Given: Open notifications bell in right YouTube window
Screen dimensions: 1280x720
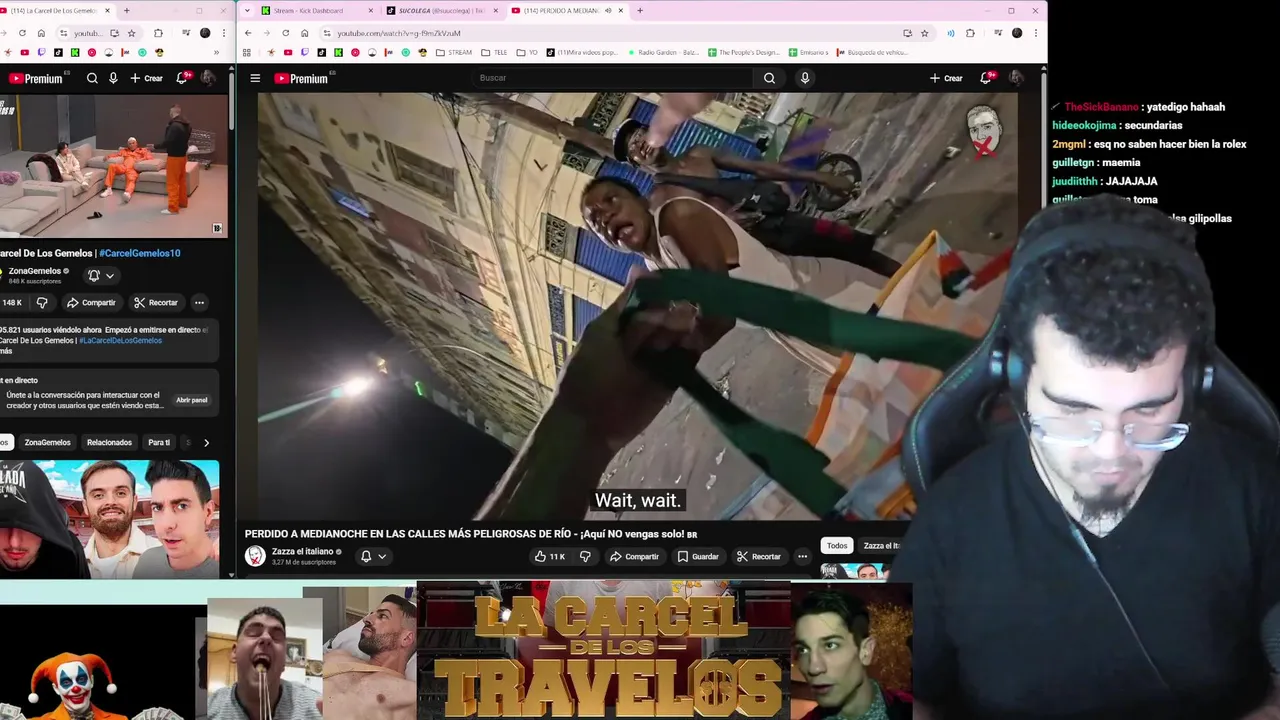Looking at the screenshot, I should pos(986,78).
